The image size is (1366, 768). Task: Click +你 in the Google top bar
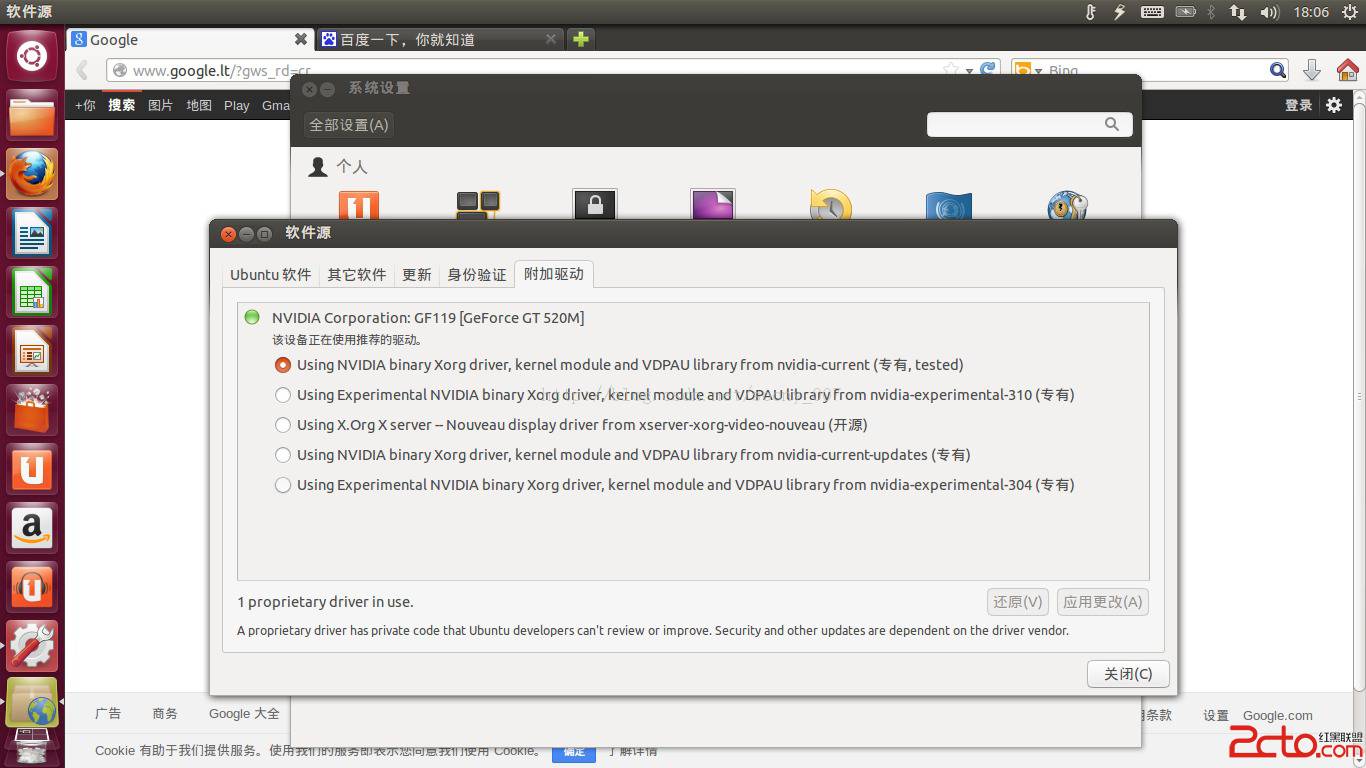pyautogui.click(x=85, y=105)
